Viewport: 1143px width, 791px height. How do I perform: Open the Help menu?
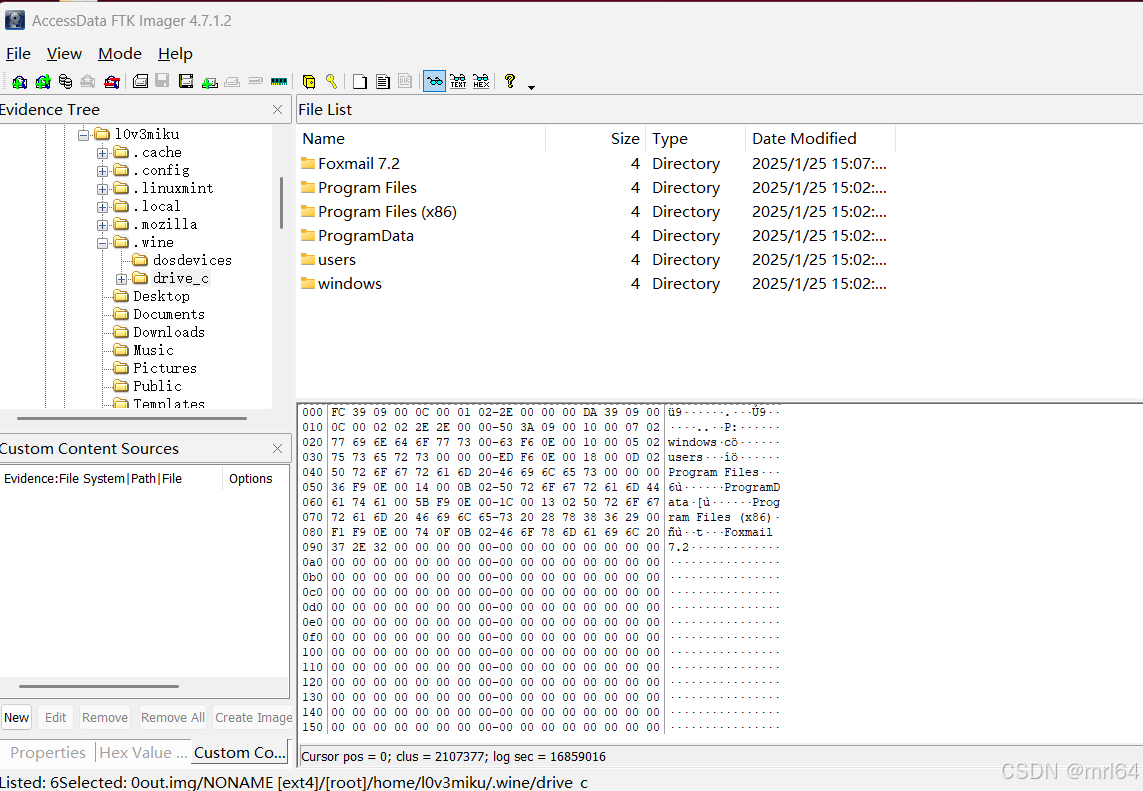click(x=175, y=54)
